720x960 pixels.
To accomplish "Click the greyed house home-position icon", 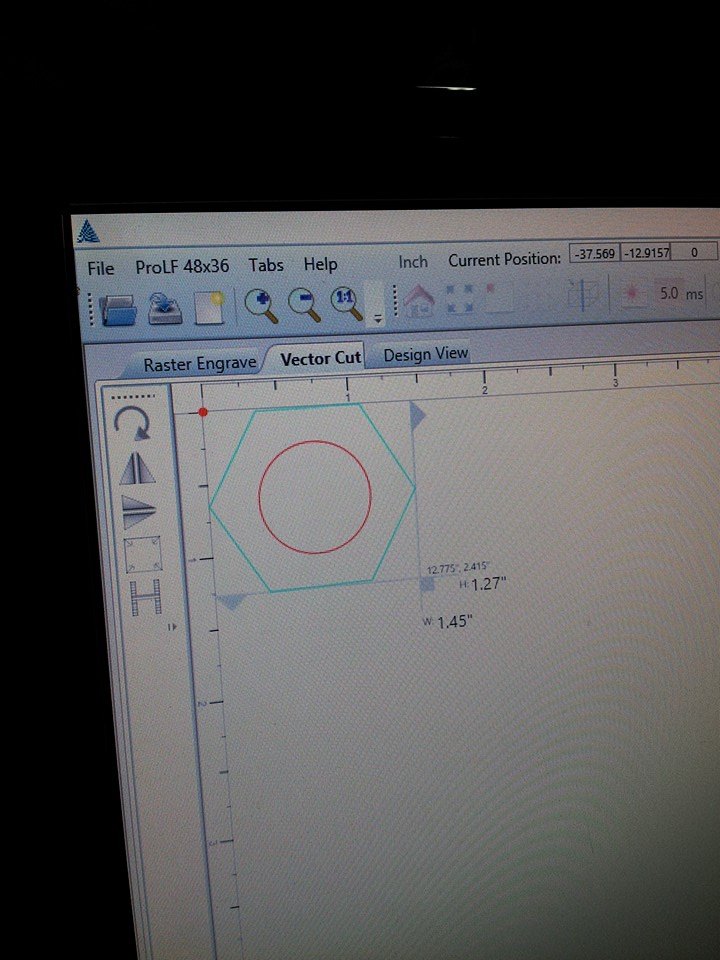I will coord(419,299).
